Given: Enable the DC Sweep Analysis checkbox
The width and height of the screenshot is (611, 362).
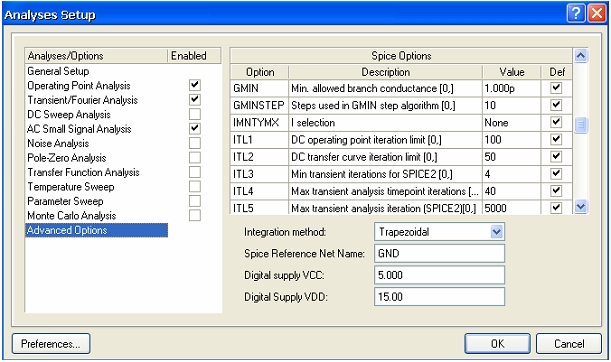Looking at the screenshot, I should [x=195, y=114].
